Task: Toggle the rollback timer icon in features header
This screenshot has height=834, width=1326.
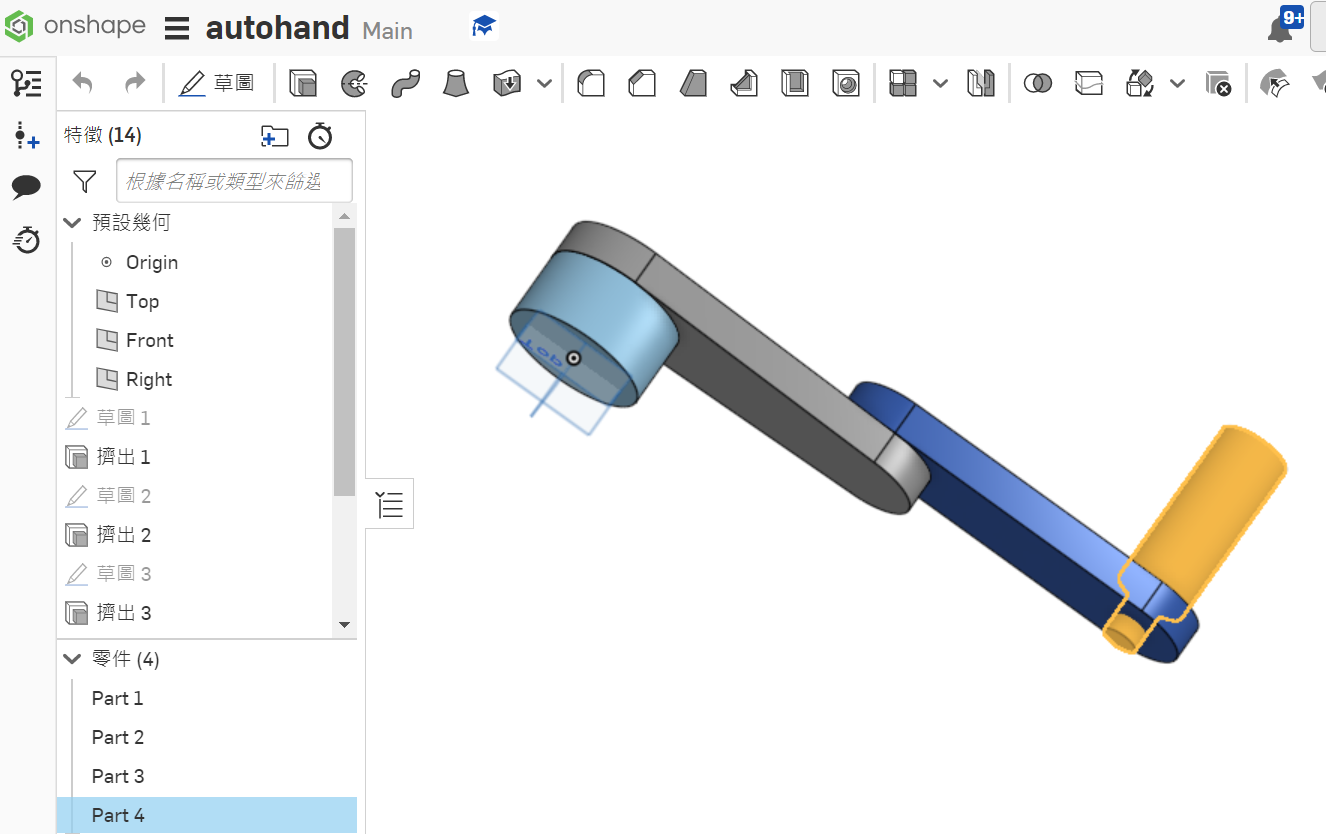Action: click(x=320, y=136)
